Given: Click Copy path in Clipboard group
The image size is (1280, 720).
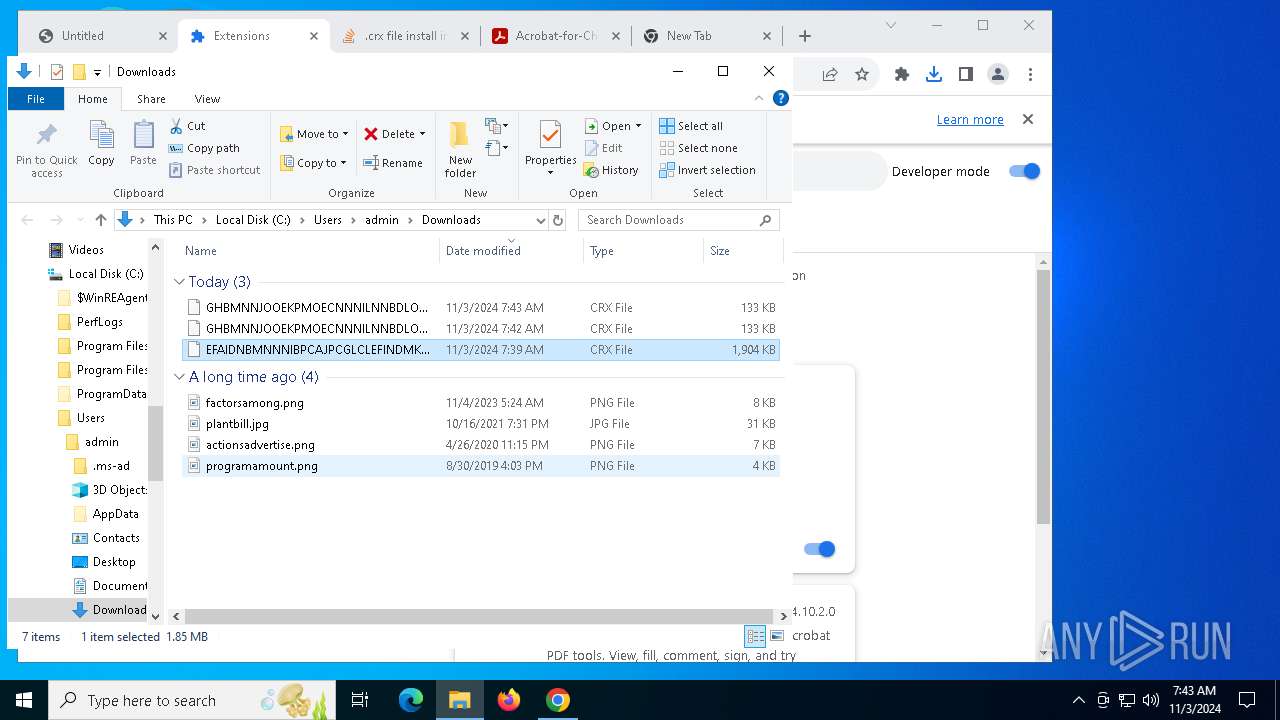Looking at the screenshot, I should 204,148.
